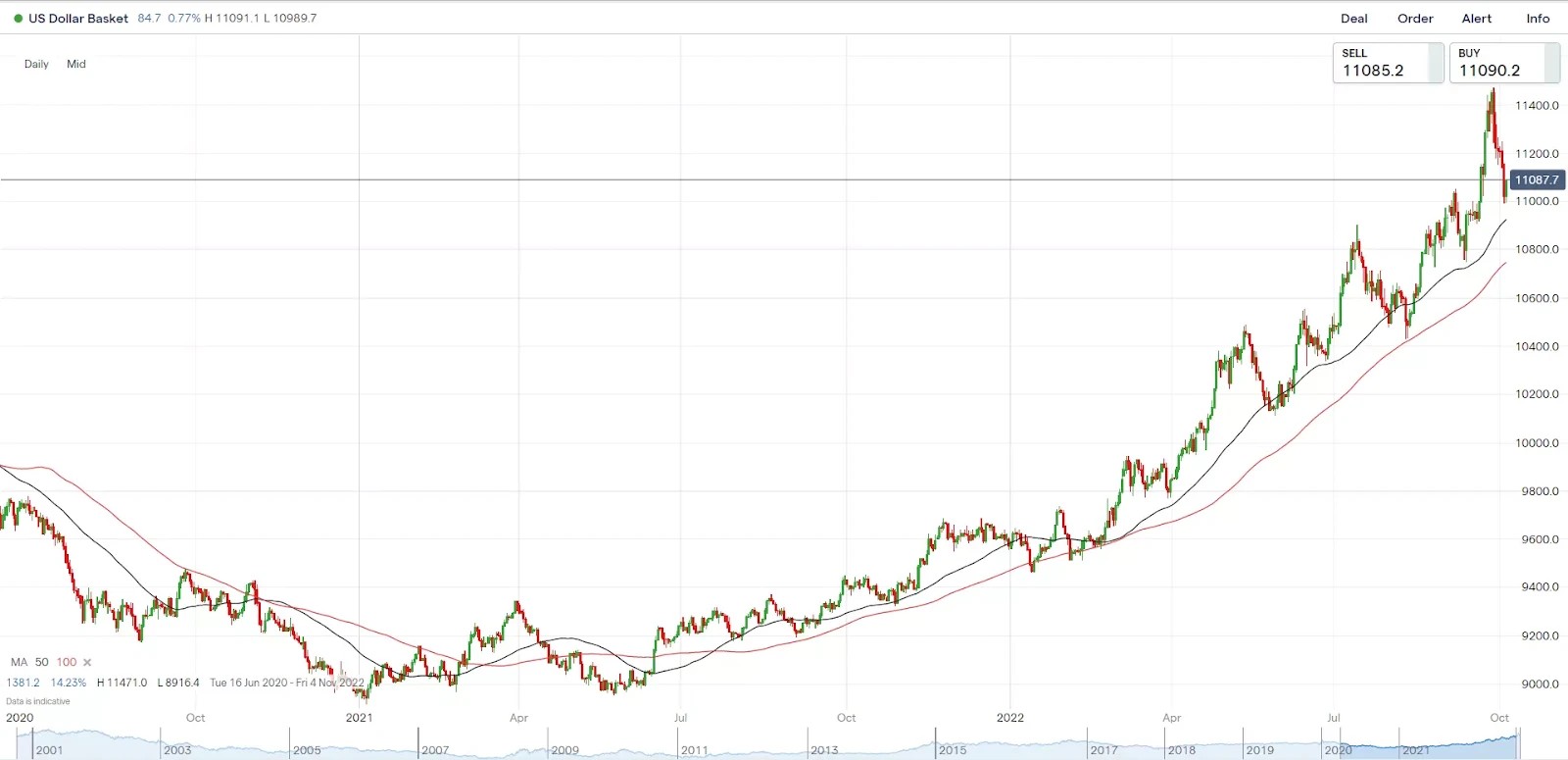Remove the MA indicator with the x icon
The width and height of the screenshot is (1568, 760).
pos(87,663)
